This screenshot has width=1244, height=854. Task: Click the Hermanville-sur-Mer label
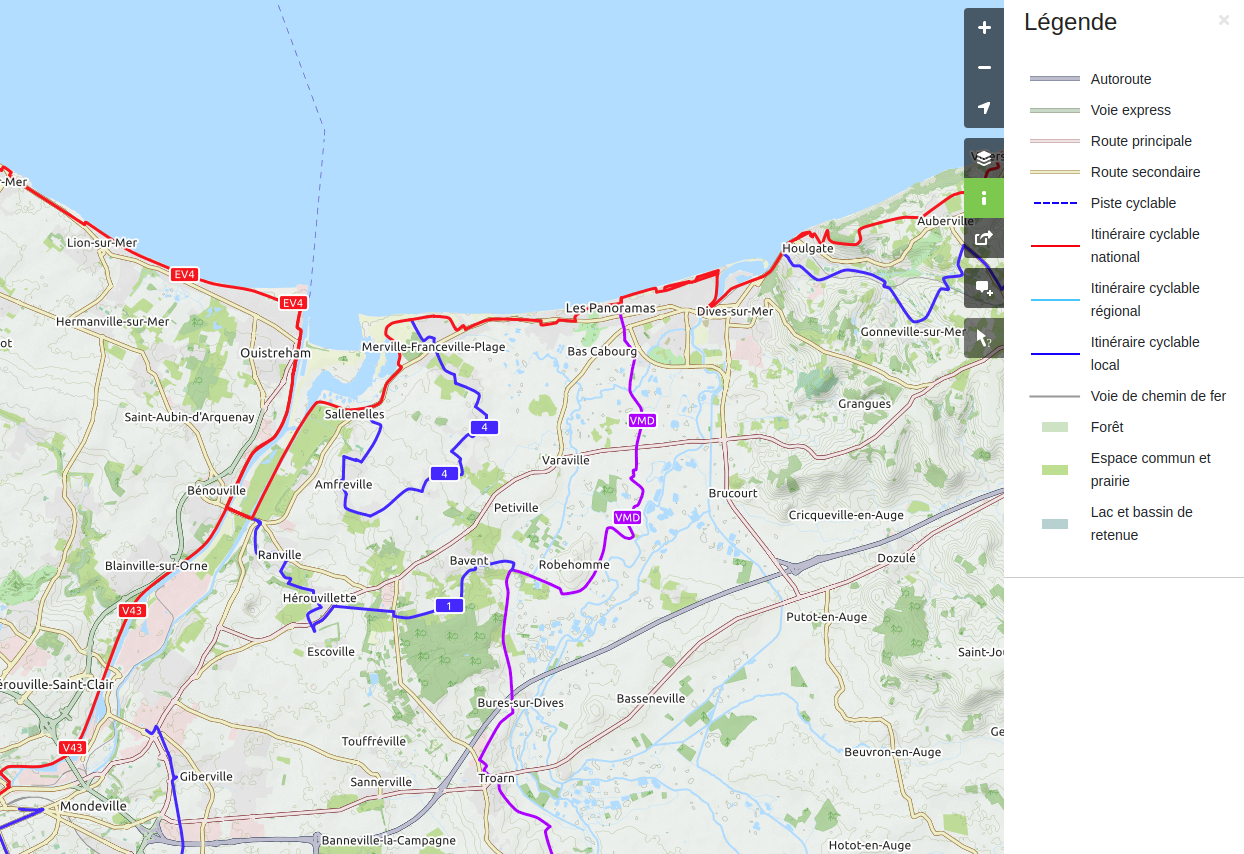click(x=113, y=321)
